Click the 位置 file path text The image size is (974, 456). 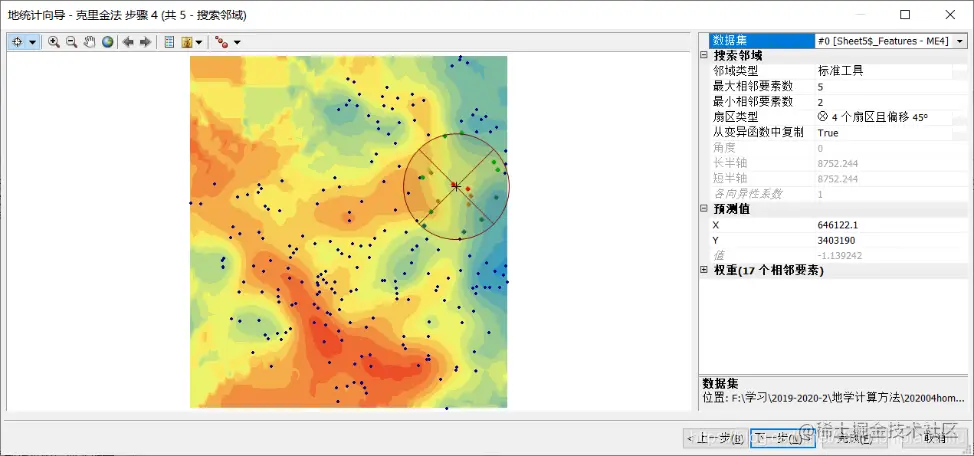point(834,397)
